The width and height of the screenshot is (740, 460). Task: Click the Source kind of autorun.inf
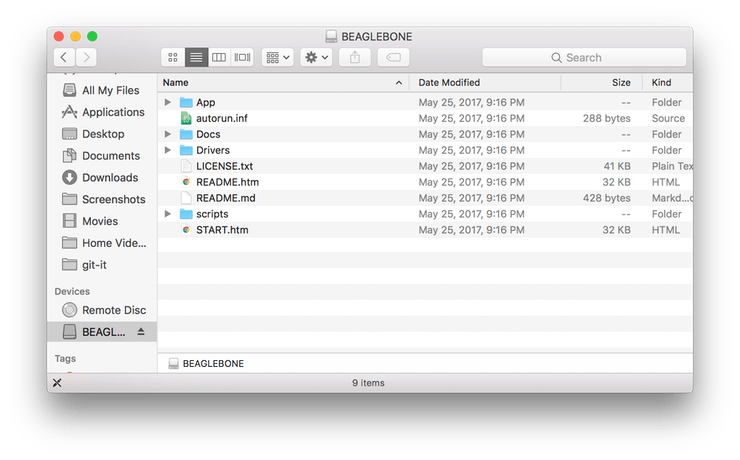pos(668,118)
